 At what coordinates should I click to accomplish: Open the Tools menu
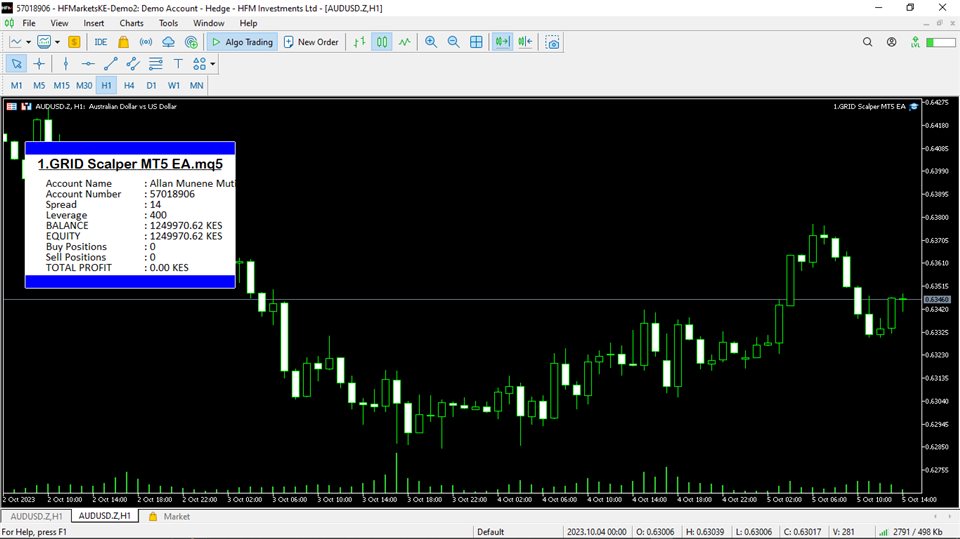(x=168, y=23)
